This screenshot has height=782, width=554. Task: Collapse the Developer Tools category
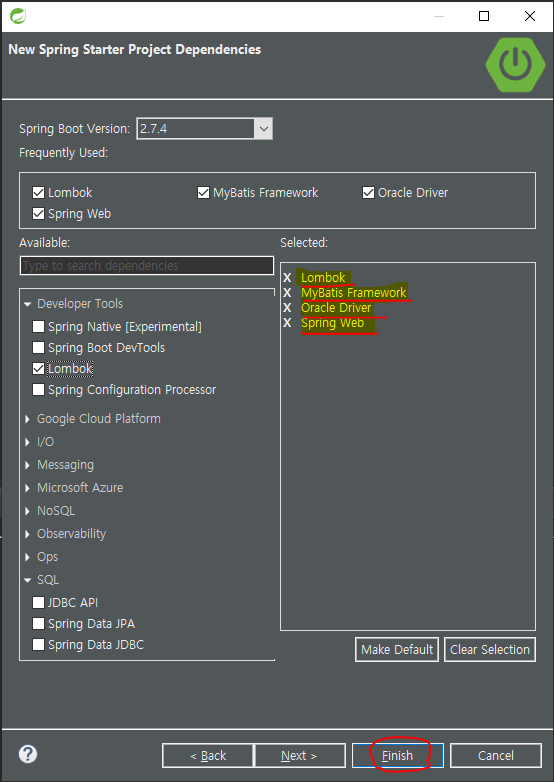tap(27, 304)
